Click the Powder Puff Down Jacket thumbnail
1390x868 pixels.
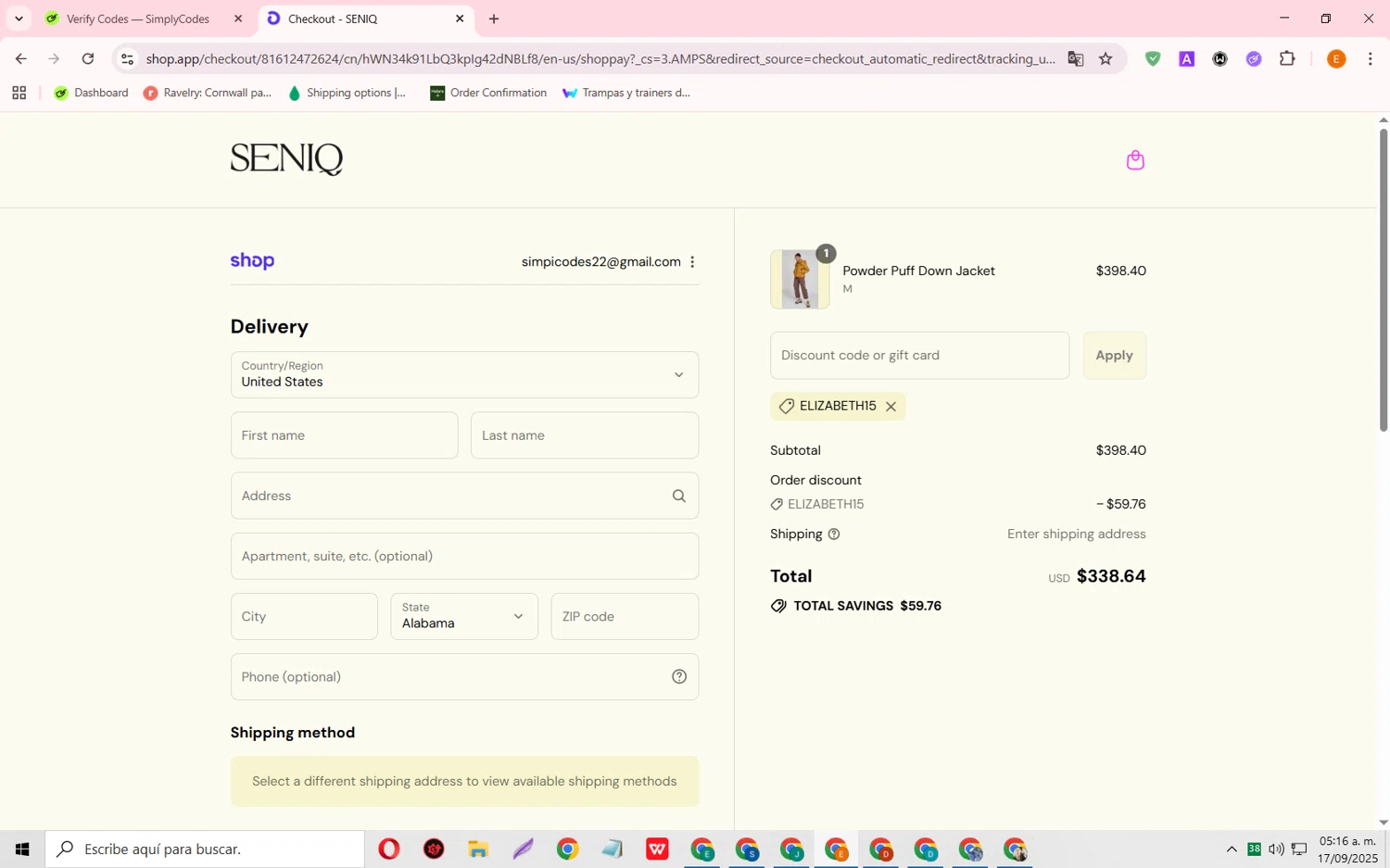[x=800, y=279]
